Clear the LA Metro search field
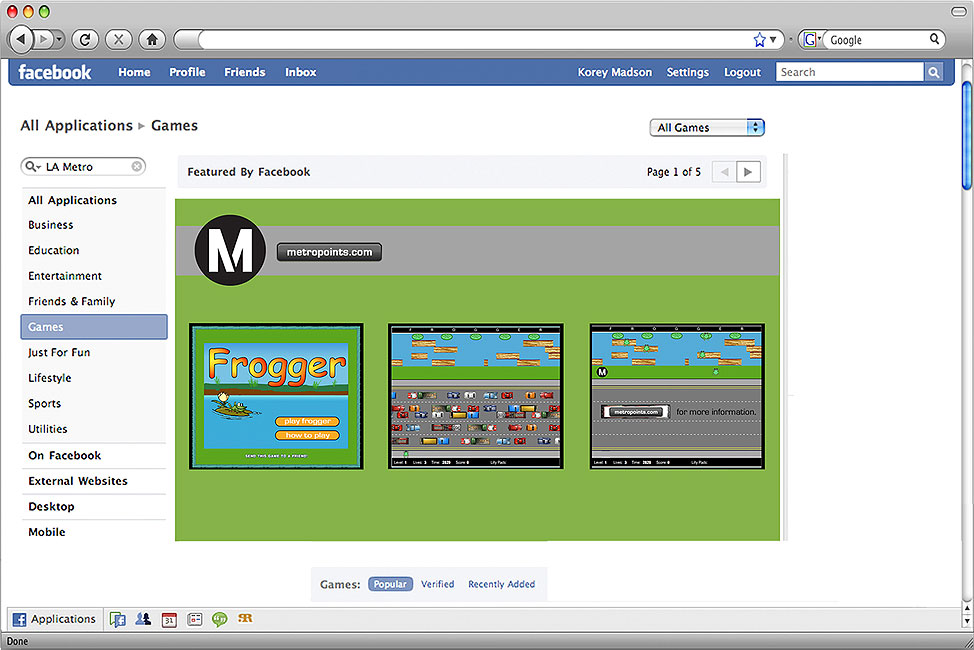 point(137,167)
